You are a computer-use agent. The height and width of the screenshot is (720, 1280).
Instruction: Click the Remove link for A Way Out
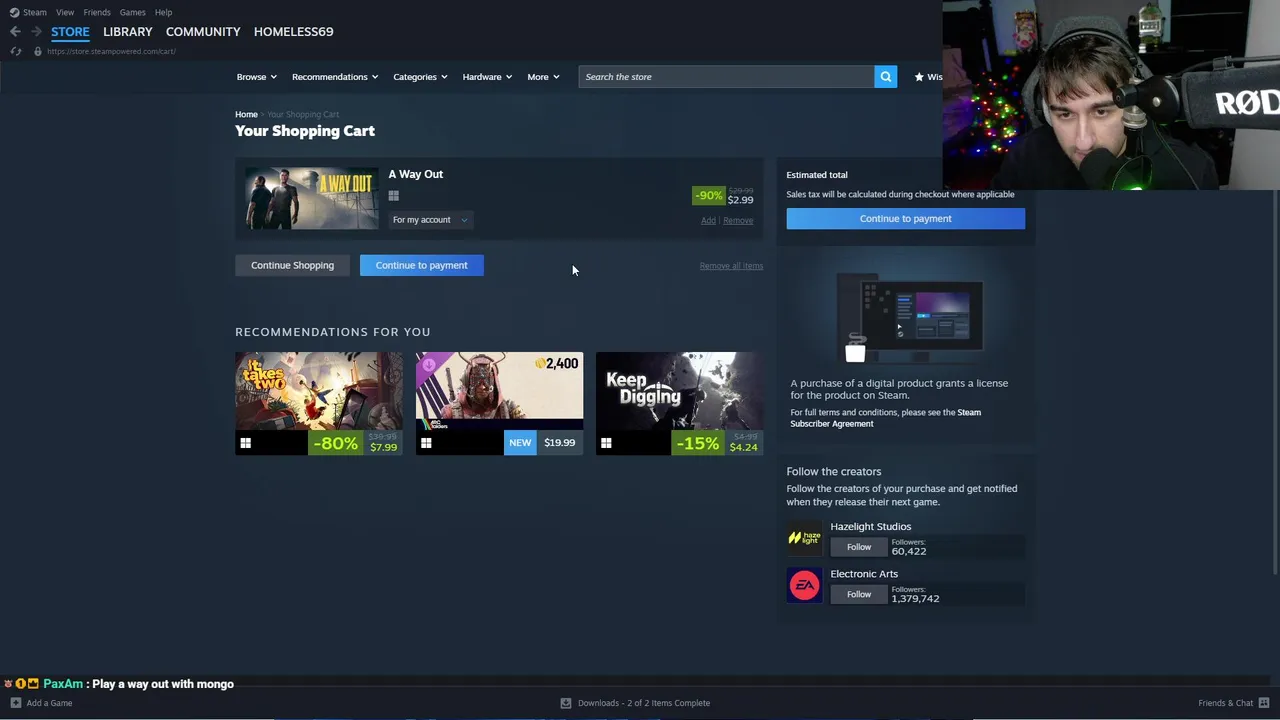click(738, 221)
